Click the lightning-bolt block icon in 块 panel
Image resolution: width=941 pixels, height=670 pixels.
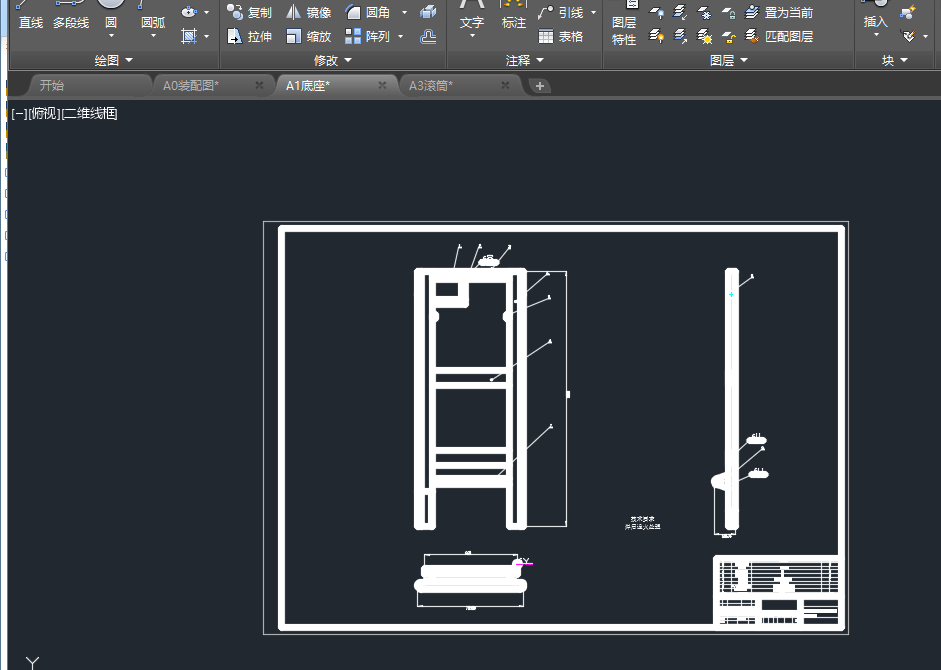click(908, 12)
